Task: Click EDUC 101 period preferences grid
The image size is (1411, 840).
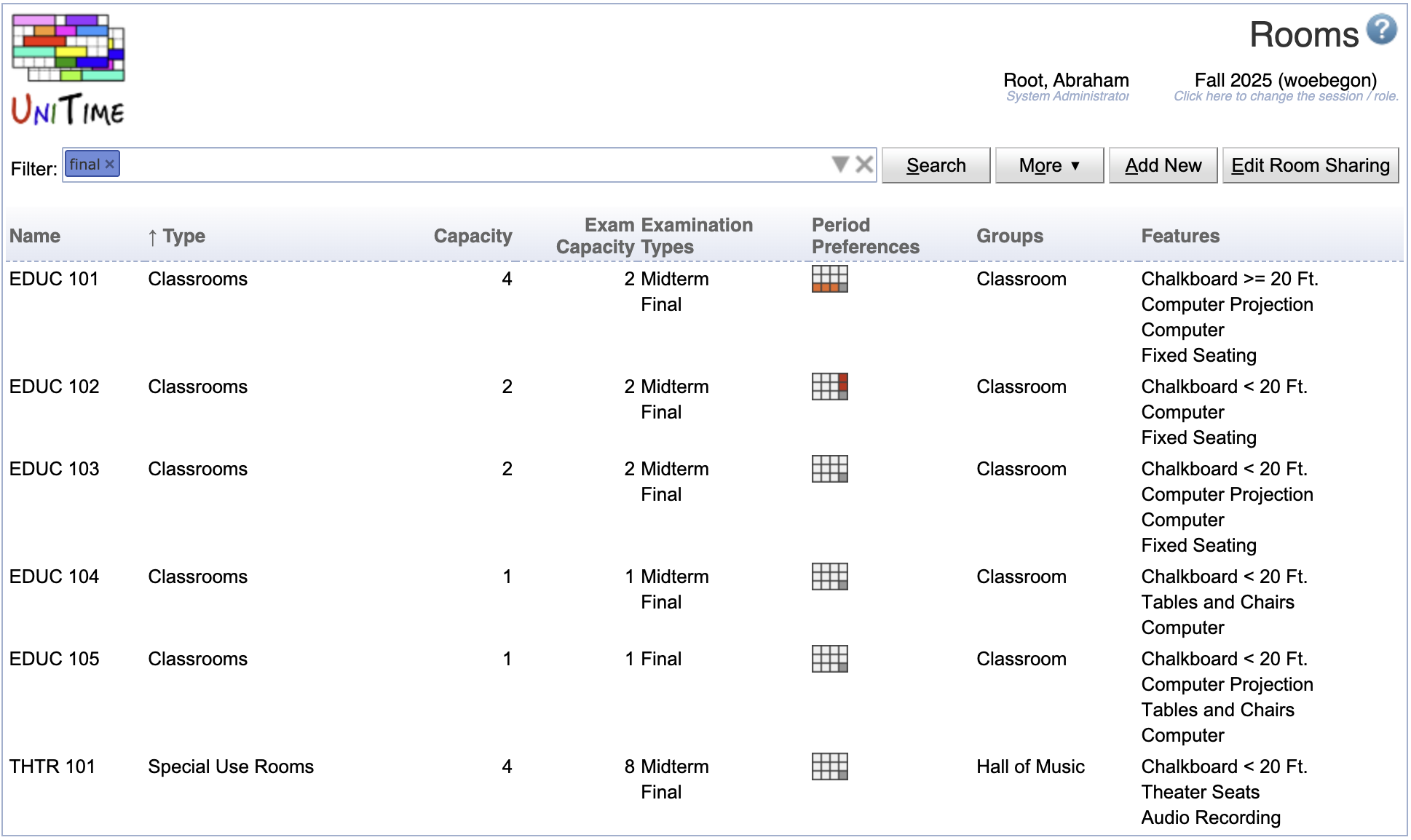Action: coord(829,279)
